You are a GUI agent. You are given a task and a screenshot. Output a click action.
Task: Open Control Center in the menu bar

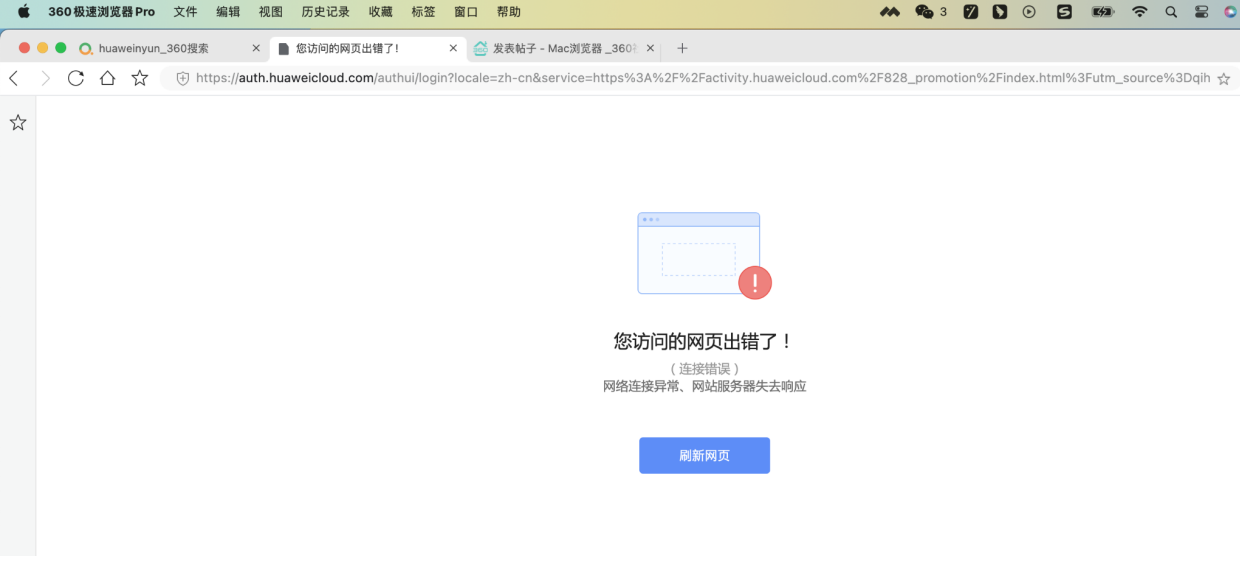tap(1200, 11)
